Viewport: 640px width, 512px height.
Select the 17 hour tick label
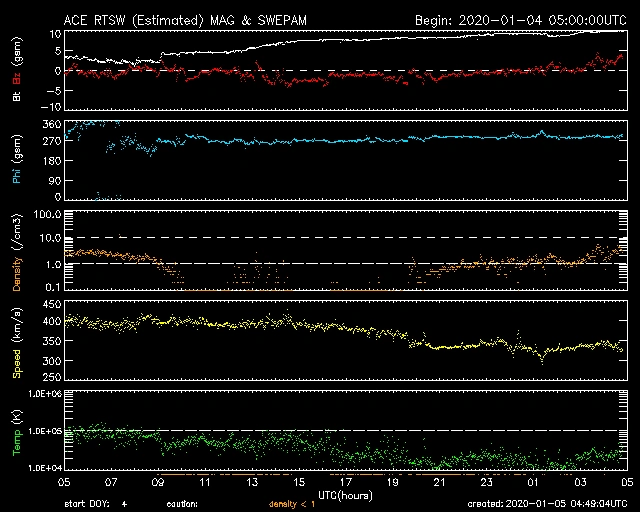pos(345,482)
